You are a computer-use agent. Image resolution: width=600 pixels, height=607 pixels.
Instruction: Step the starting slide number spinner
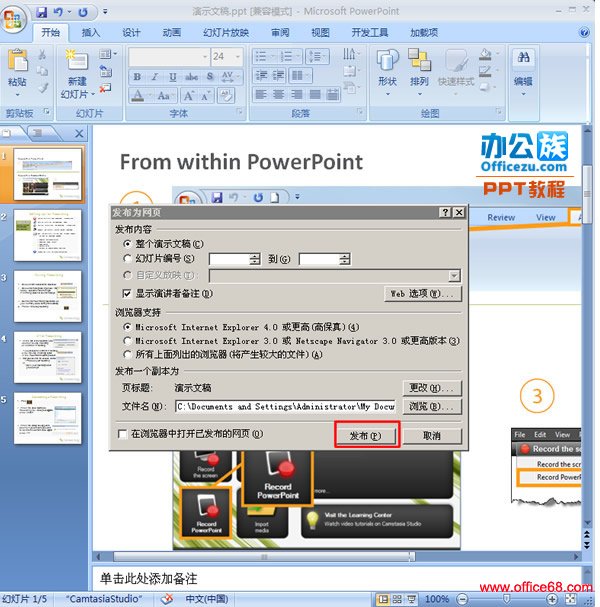tap(255, 259)
